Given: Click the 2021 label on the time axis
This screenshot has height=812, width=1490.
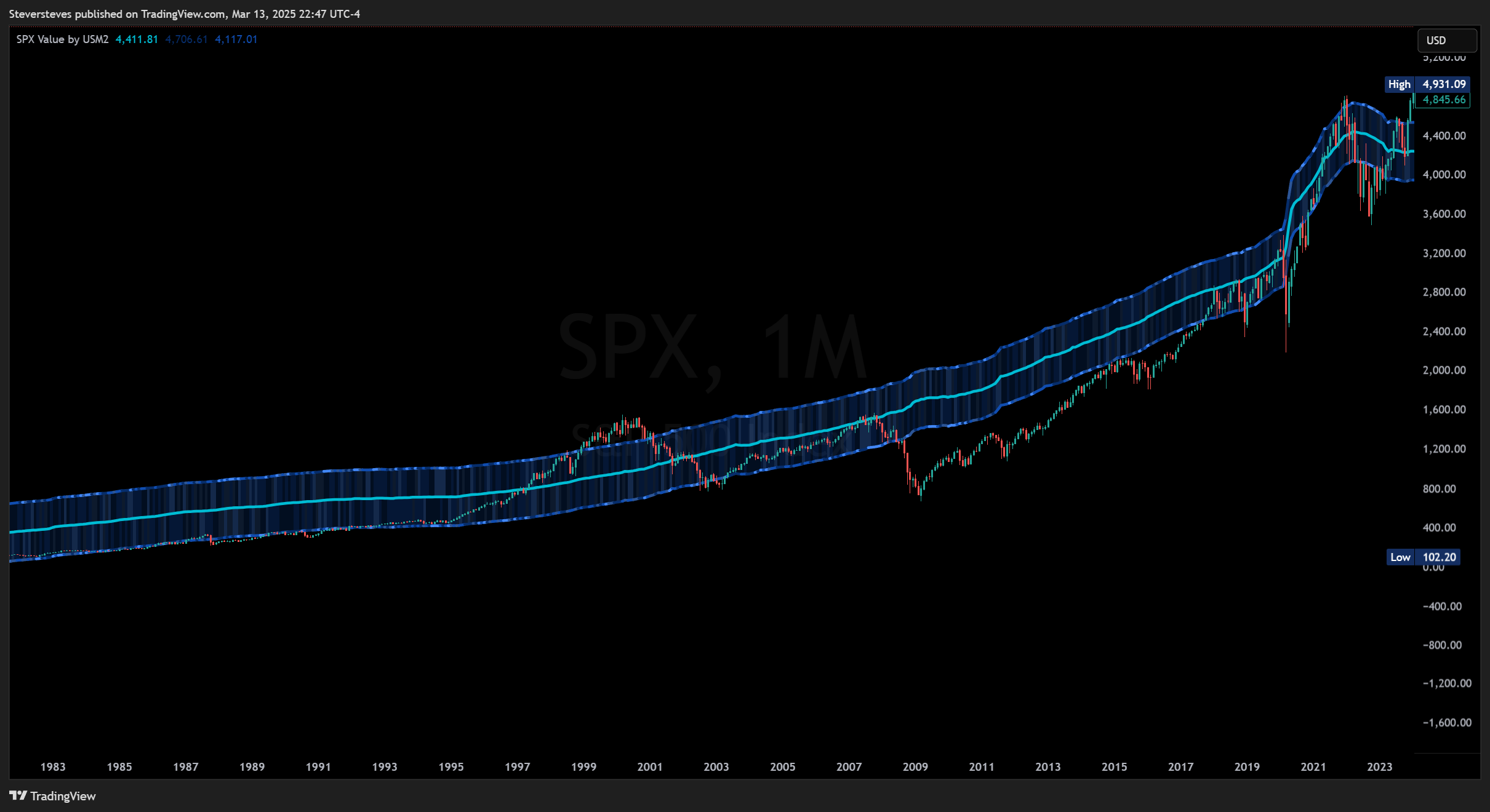Looking at the screenshot, I should [1313, 767].
